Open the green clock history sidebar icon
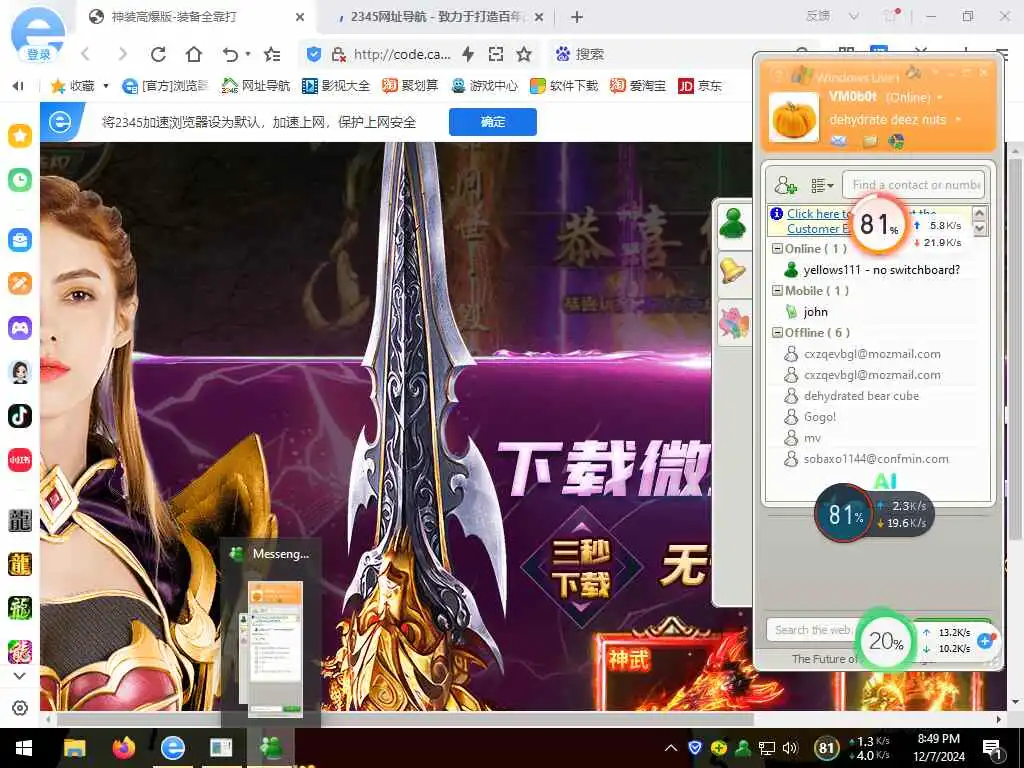 coord(20,180)
